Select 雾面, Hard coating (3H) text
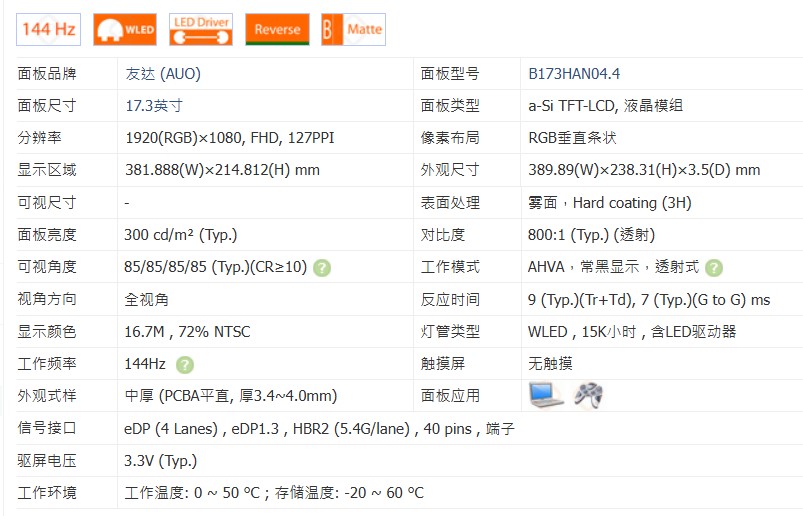803x516 pixels. (x=609, y=203)
